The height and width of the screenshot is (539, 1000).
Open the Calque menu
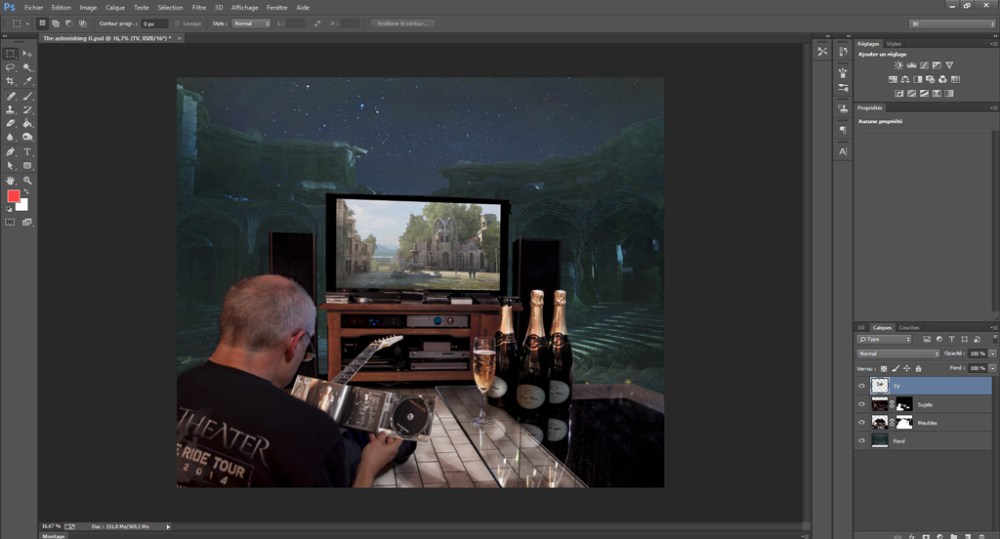(115, 7)
